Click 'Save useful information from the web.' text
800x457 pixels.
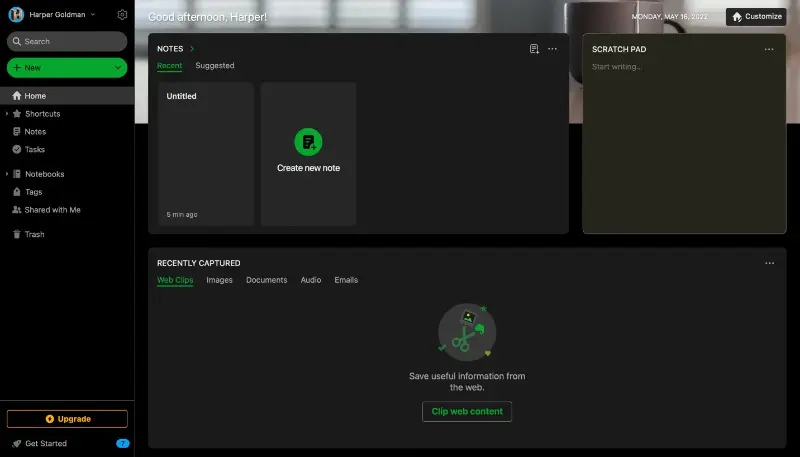coord(467,382)
